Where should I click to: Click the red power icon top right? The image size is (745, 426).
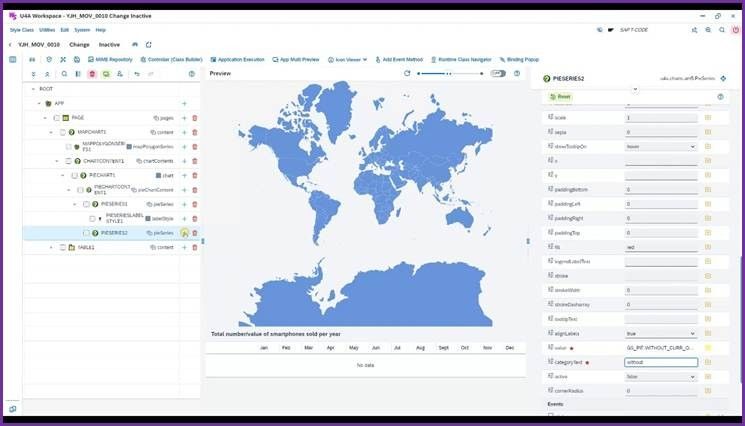pyautogui.click(x=735, y=29)
